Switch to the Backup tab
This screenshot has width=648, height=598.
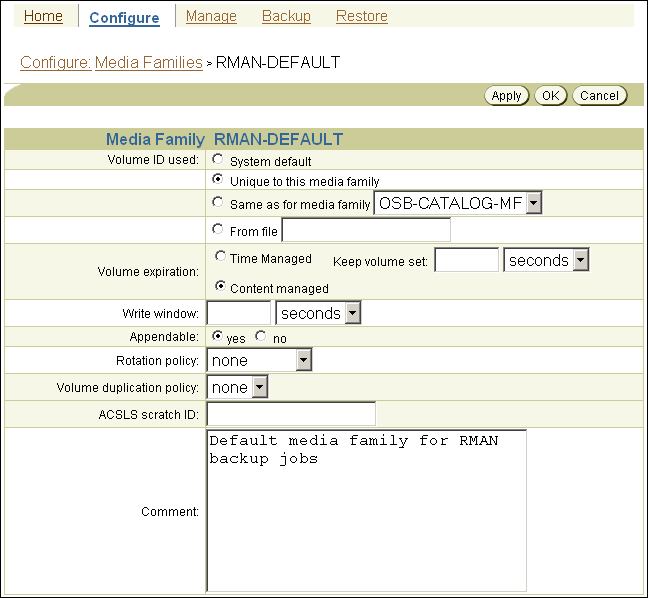[x=286, y=16]
